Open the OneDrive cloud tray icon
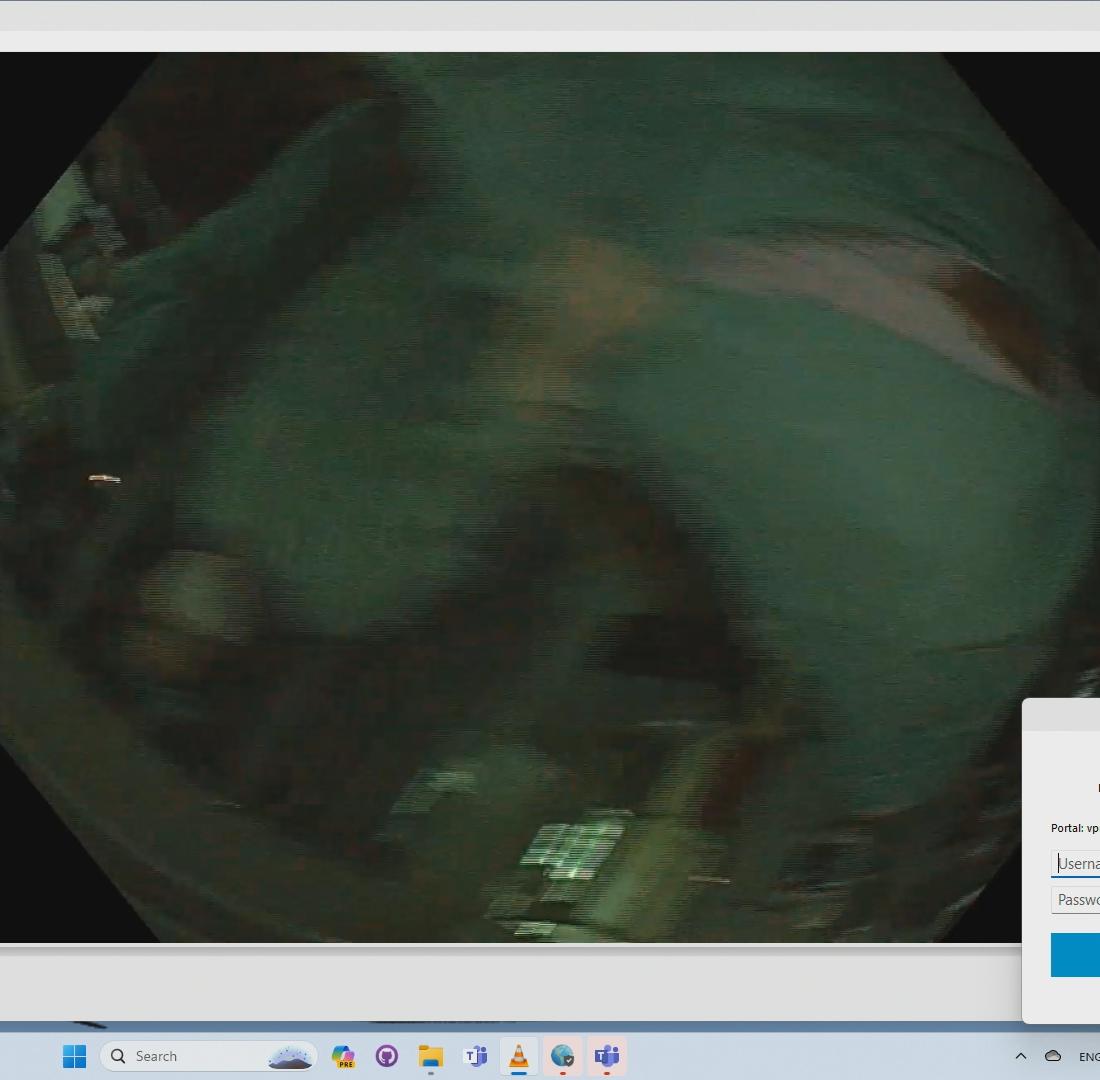1100x1080 pixels. [x=1053, y=1056]
